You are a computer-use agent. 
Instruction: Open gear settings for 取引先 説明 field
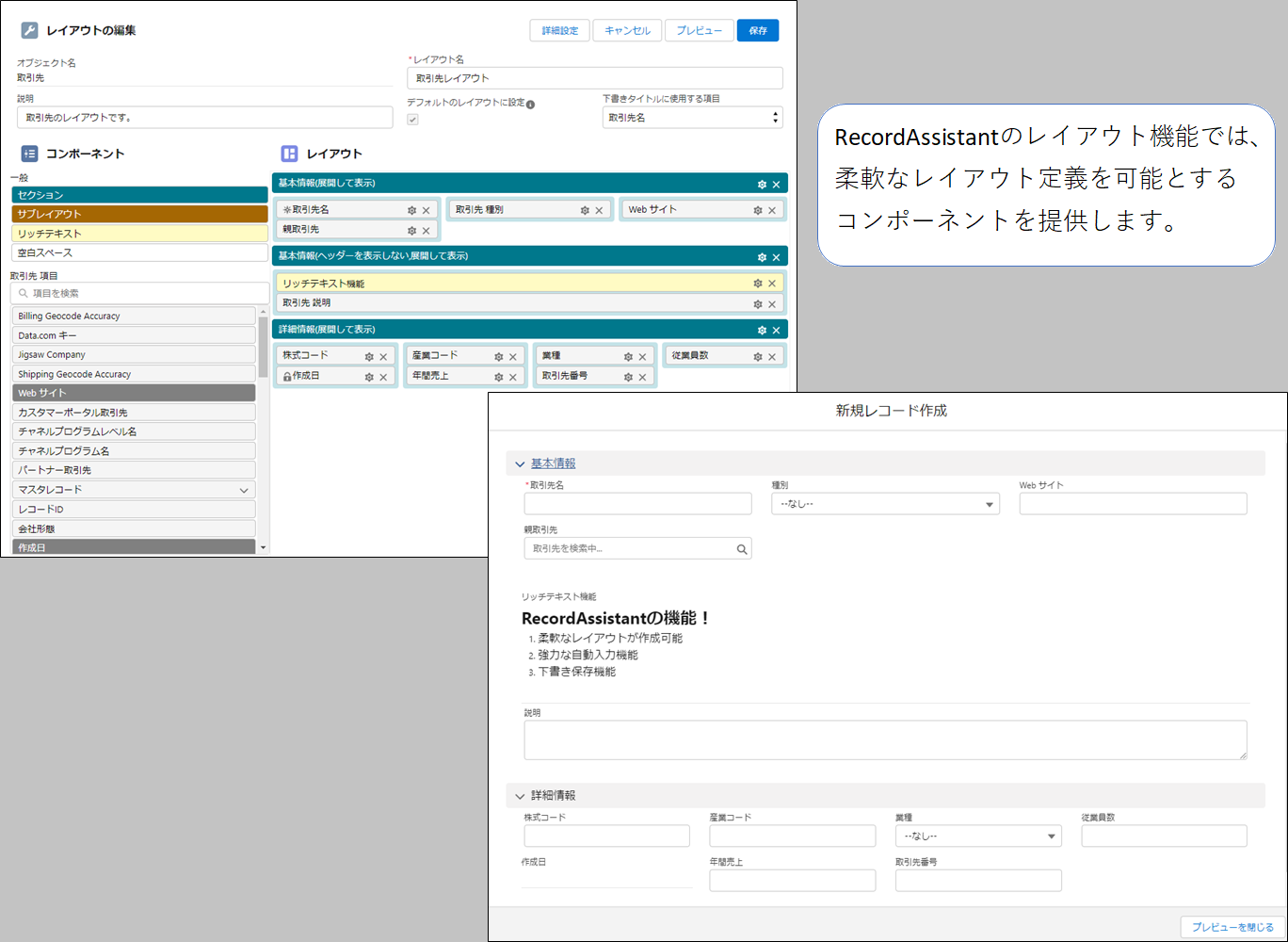coord(758,303)
